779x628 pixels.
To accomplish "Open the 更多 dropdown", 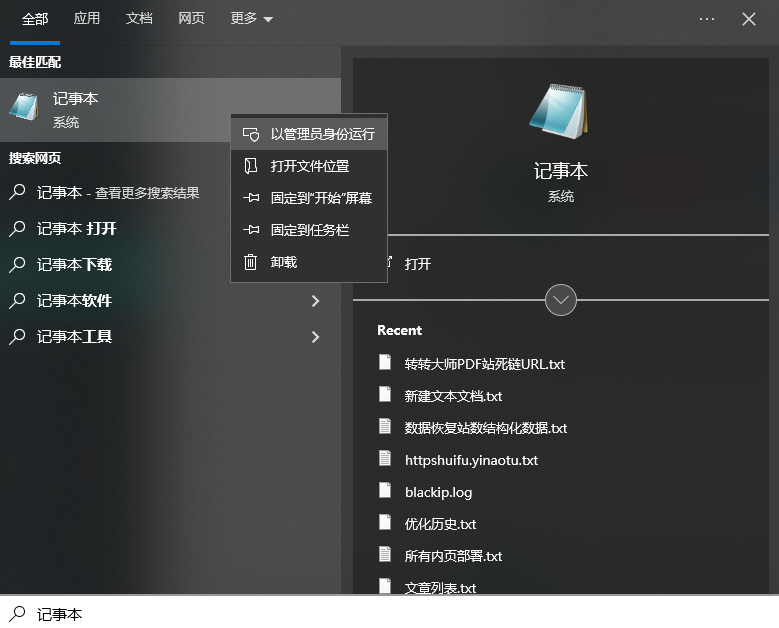I will click(251, 19).
